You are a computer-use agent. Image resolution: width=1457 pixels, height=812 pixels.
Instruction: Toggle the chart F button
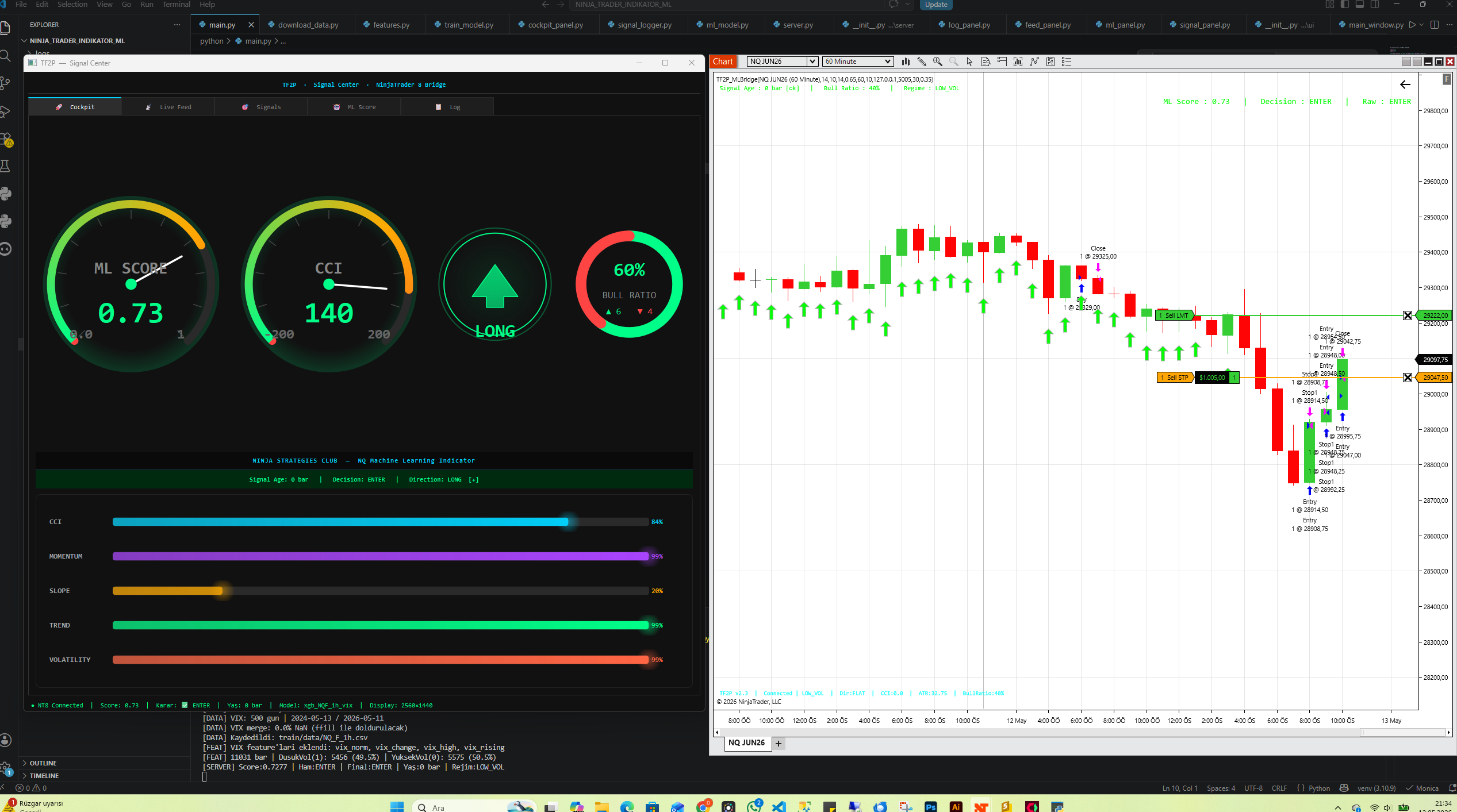[1447, 79]
